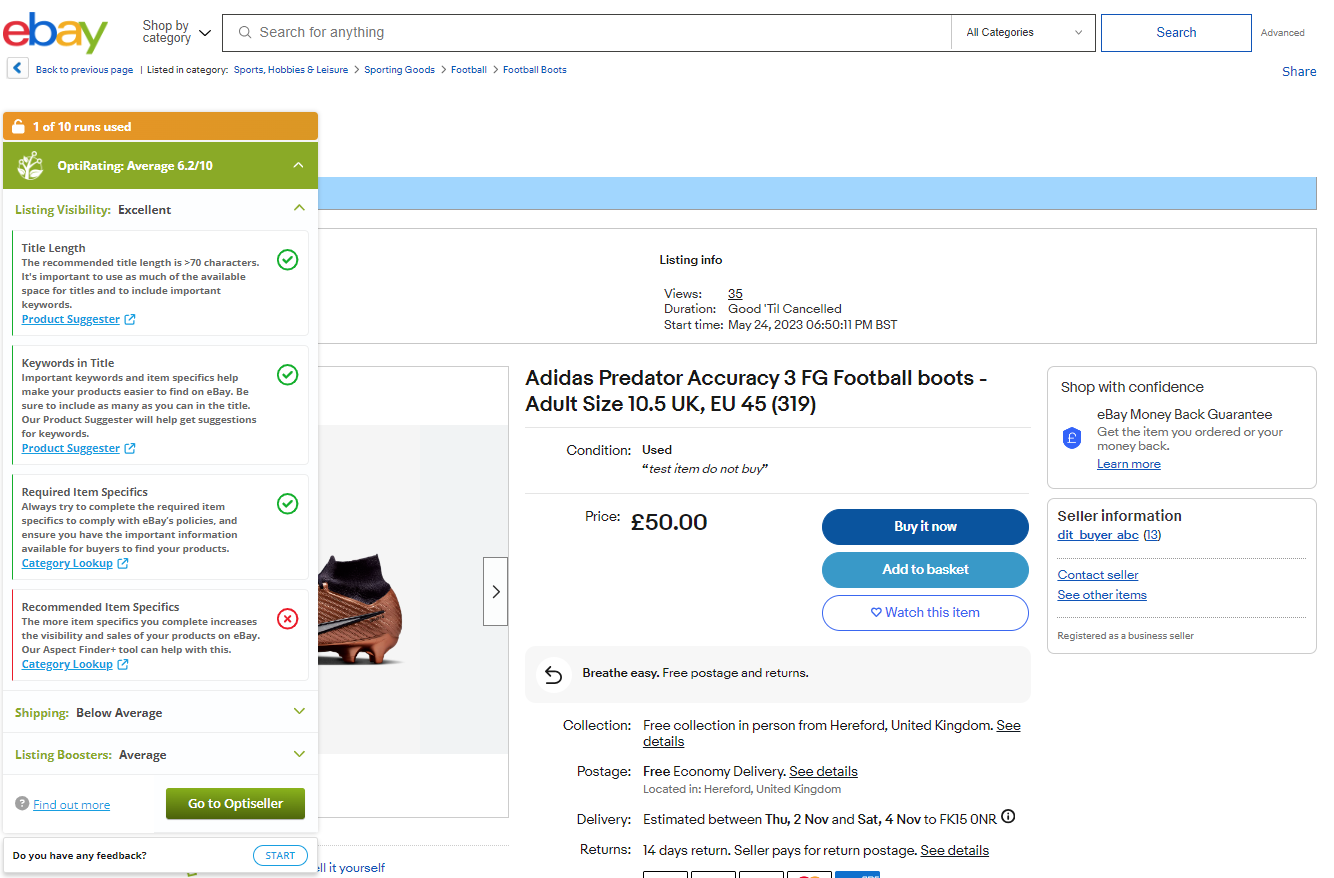The image size is (1334, 878).
Task: Click external-link icon under Recommended Item Specifics
Action: pyautogui.click(x=123, y=665)
